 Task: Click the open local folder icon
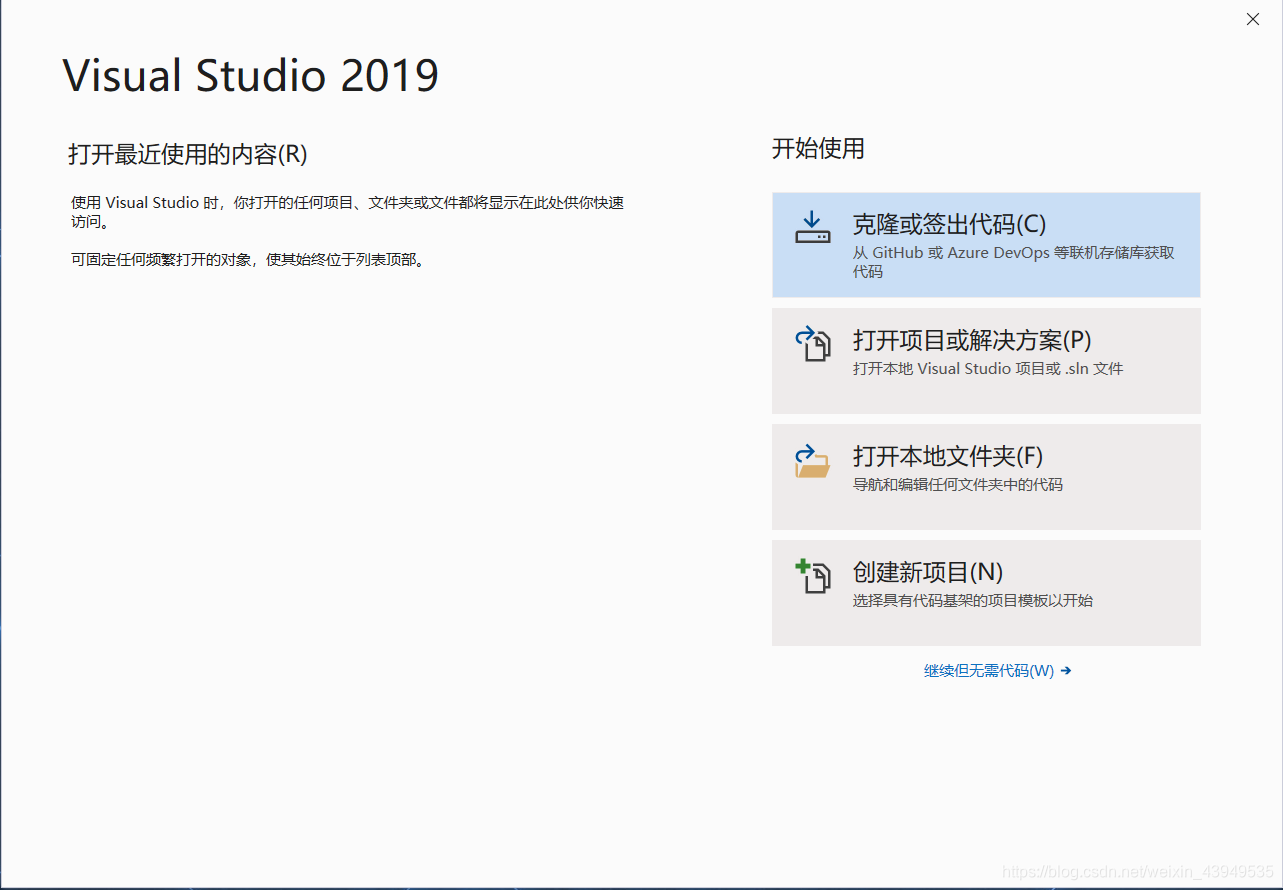point(812,461)
